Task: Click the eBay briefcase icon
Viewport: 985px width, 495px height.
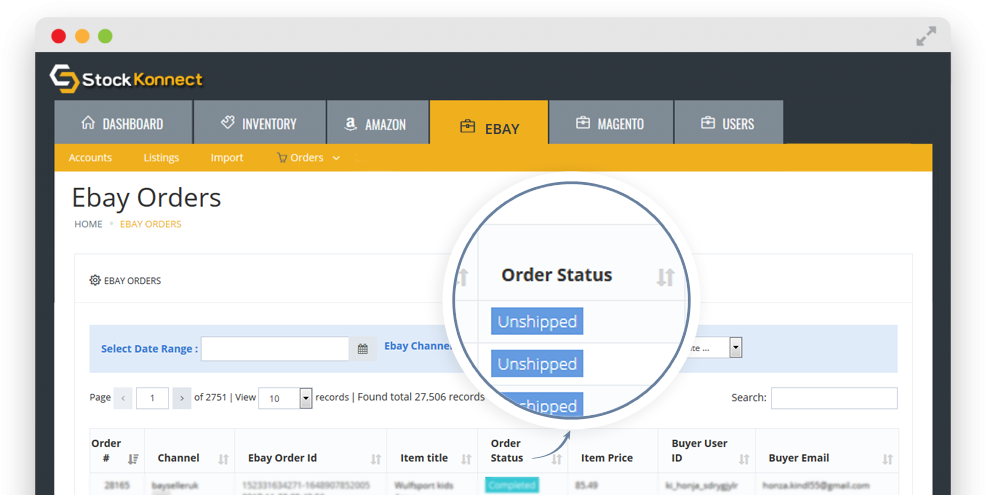Action: tap(467, 127)
